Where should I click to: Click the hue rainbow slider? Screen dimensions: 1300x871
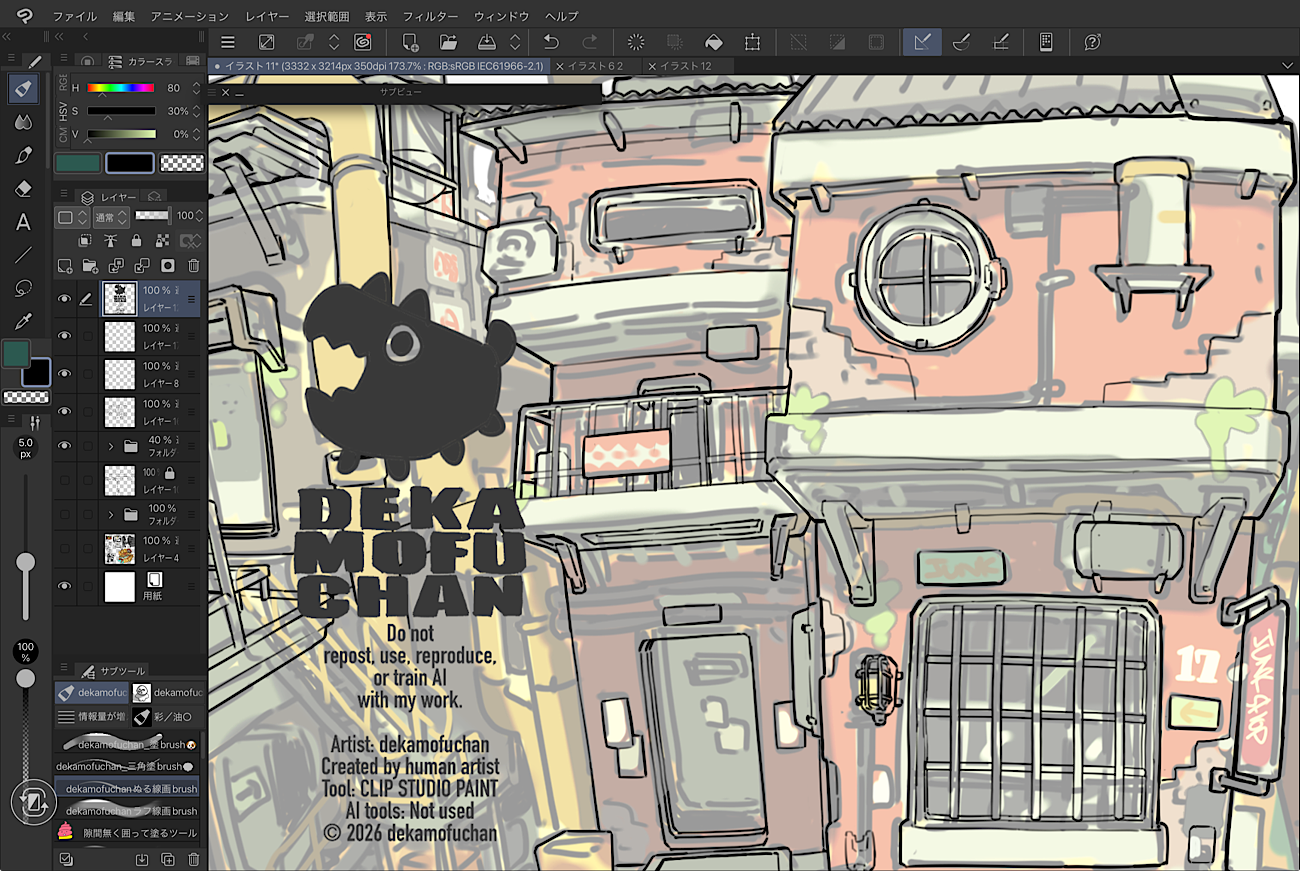pos(121,88)
